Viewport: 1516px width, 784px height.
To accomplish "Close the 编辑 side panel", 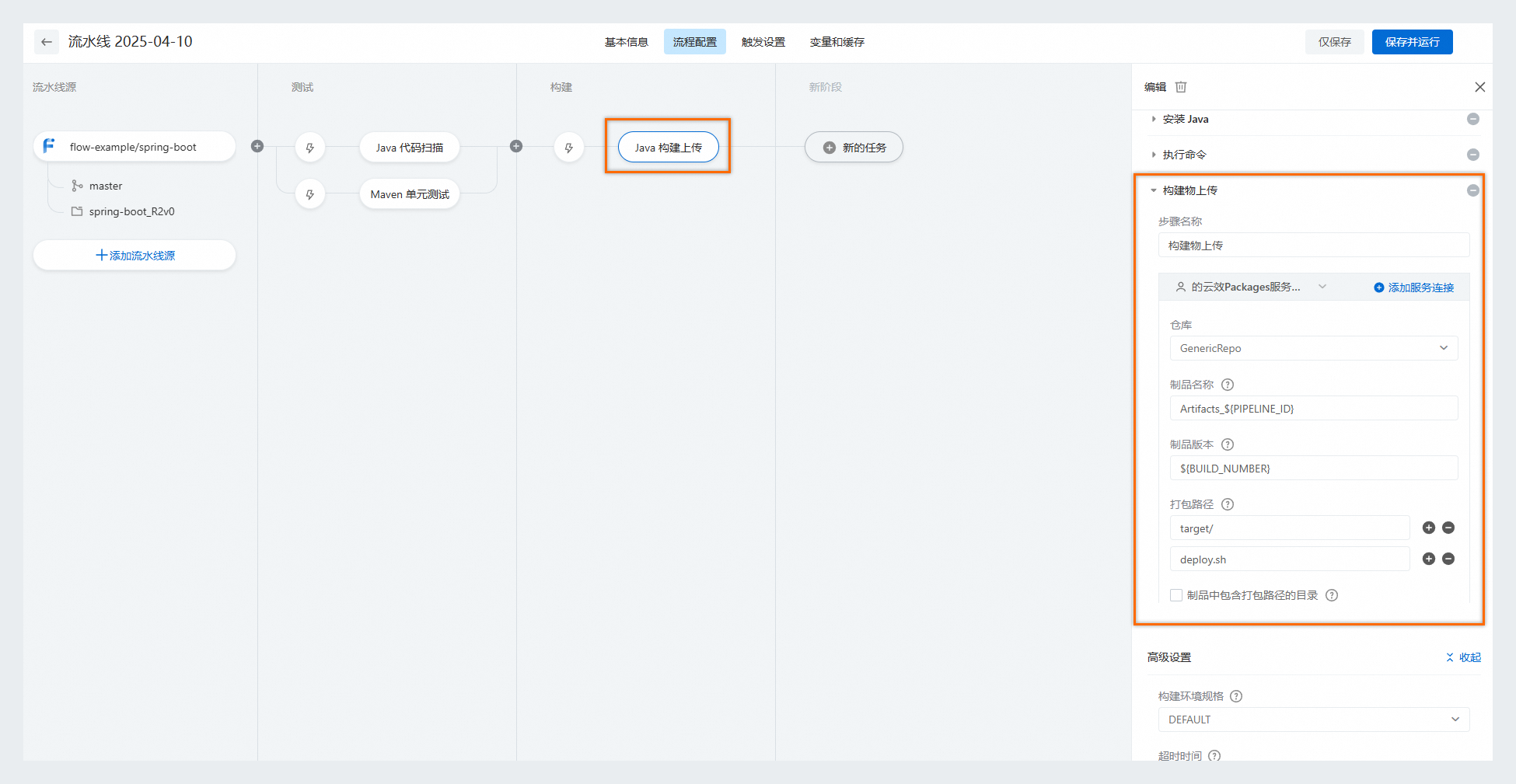I will 1480,87.
